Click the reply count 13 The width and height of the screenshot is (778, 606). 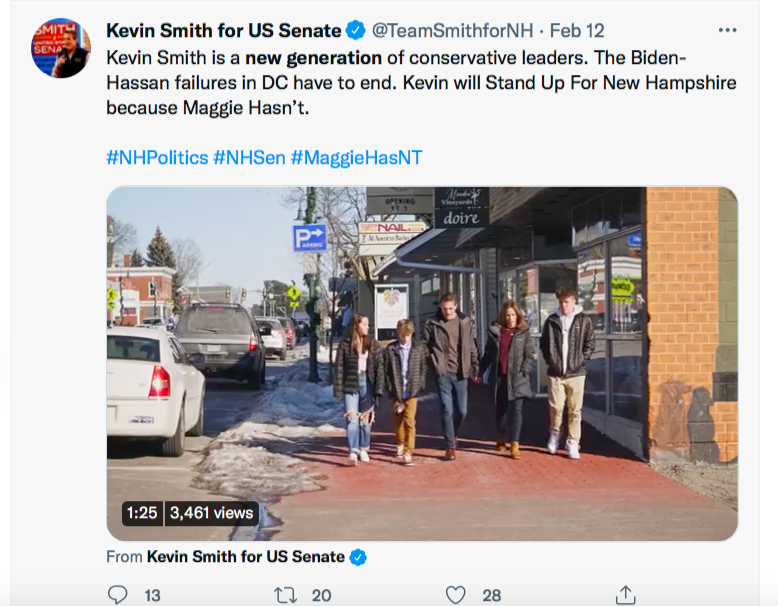tap(152, 595)
